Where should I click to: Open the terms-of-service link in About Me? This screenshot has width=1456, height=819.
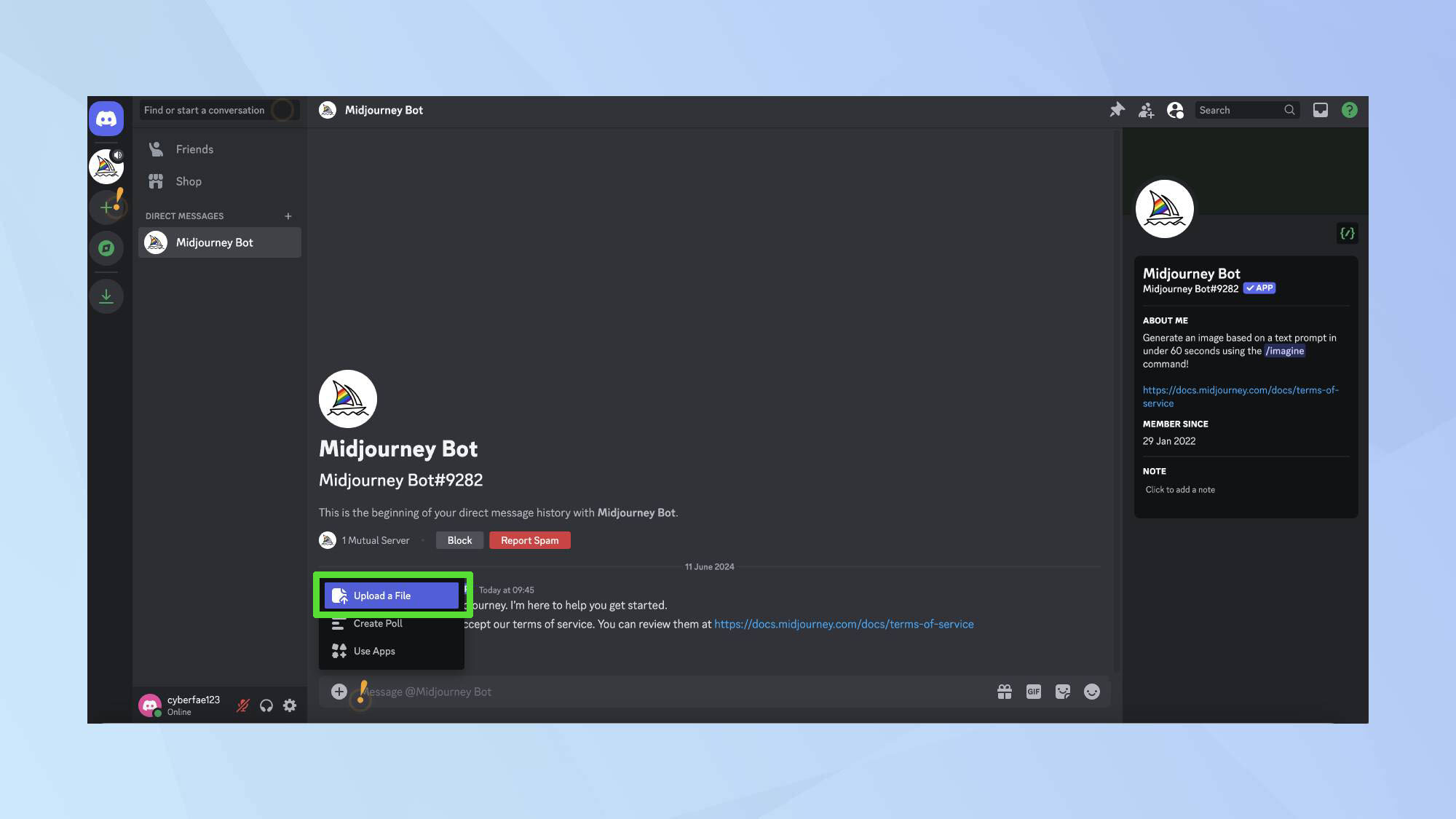coord(1241,397)
